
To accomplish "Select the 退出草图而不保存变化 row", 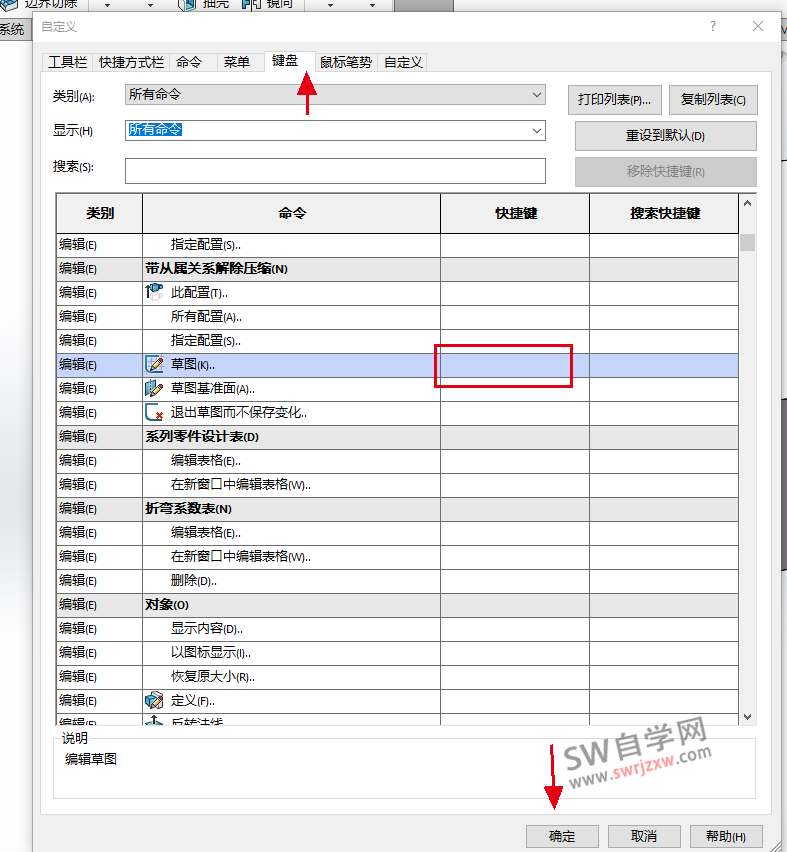I will pos(397,412).
